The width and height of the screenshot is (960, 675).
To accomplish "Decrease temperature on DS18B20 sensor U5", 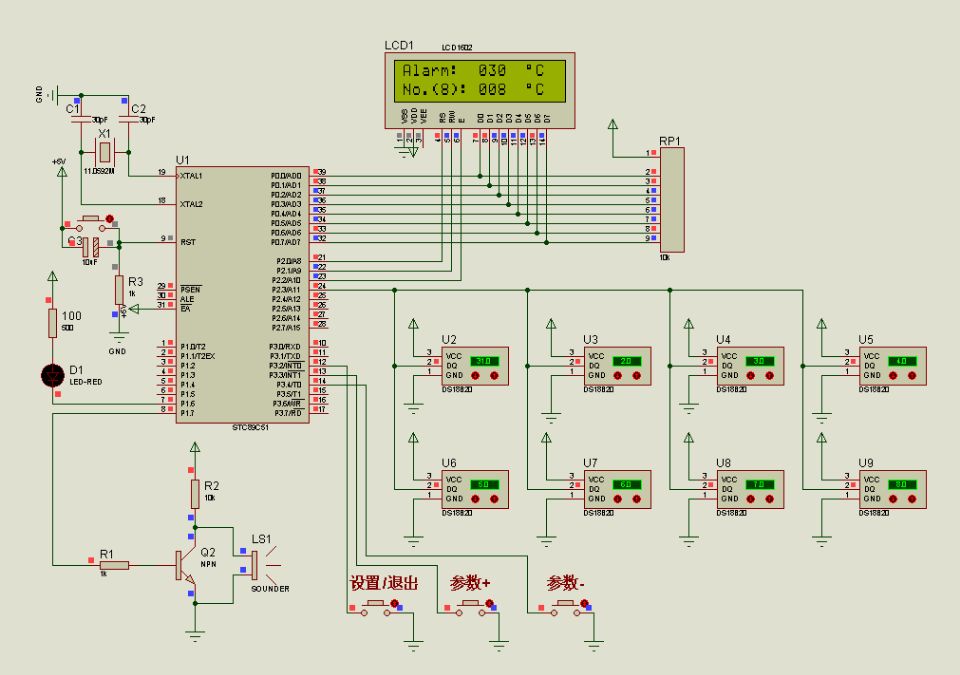I will pyautogui.click(x=893, y=375).
